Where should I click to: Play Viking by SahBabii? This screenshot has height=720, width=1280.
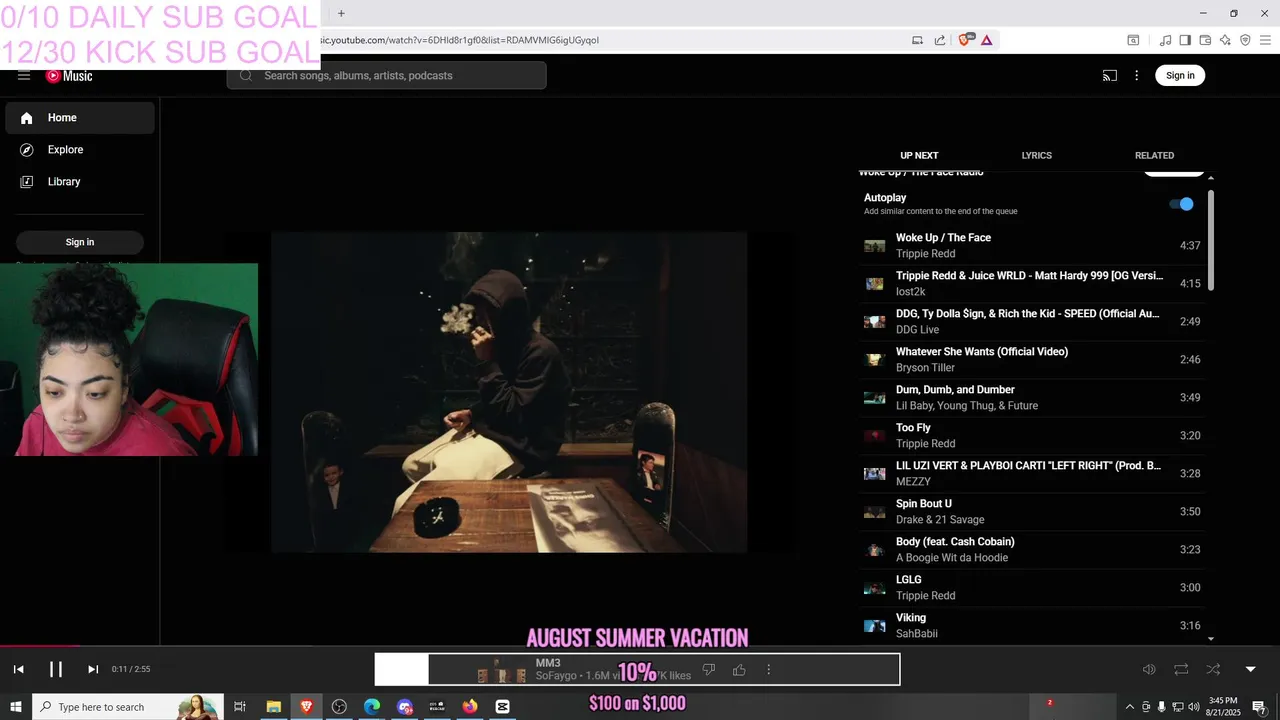1032,626
